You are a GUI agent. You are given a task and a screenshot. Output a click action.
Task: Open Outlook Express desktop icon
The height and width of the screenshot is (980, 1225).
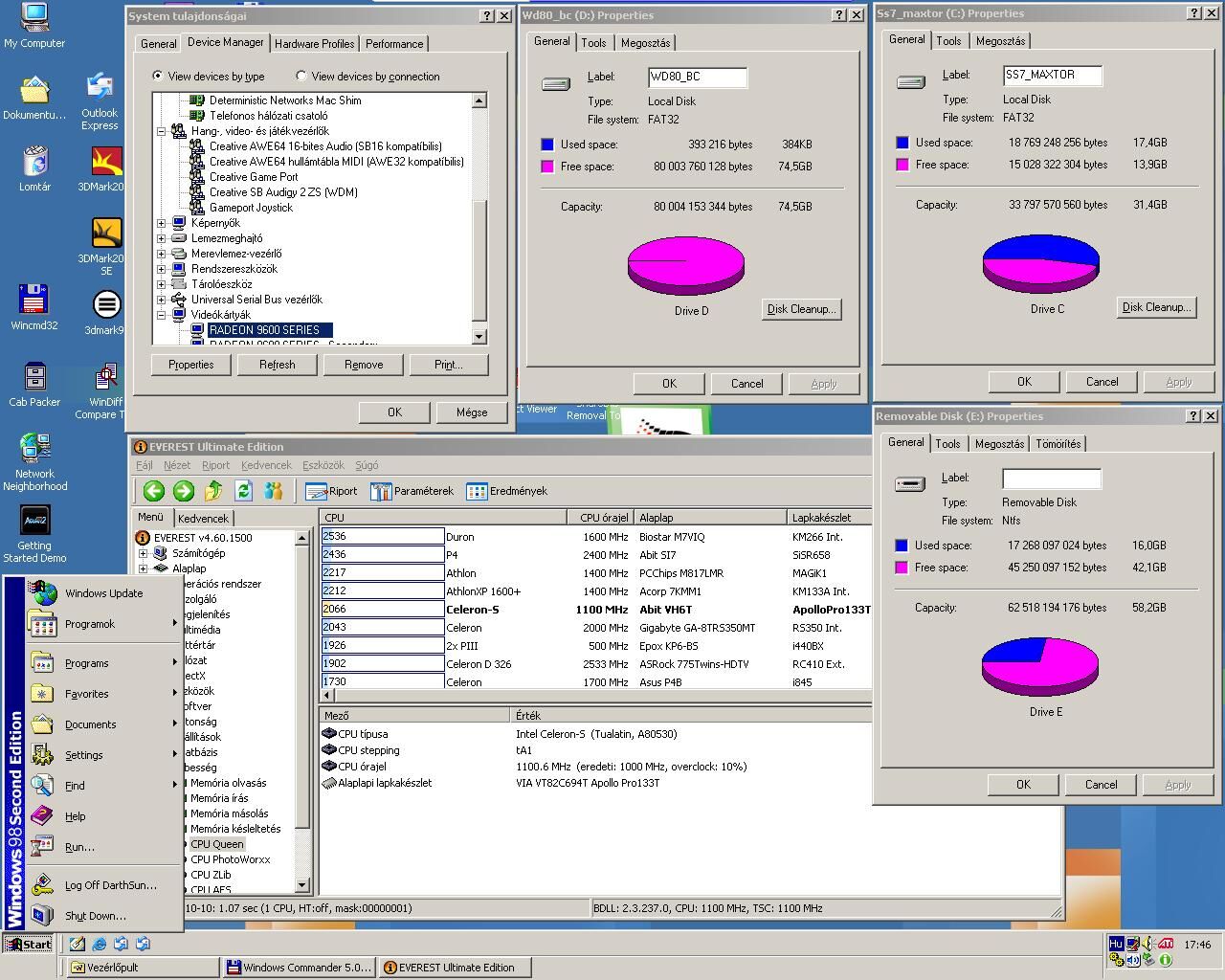[x=100, y=101]
